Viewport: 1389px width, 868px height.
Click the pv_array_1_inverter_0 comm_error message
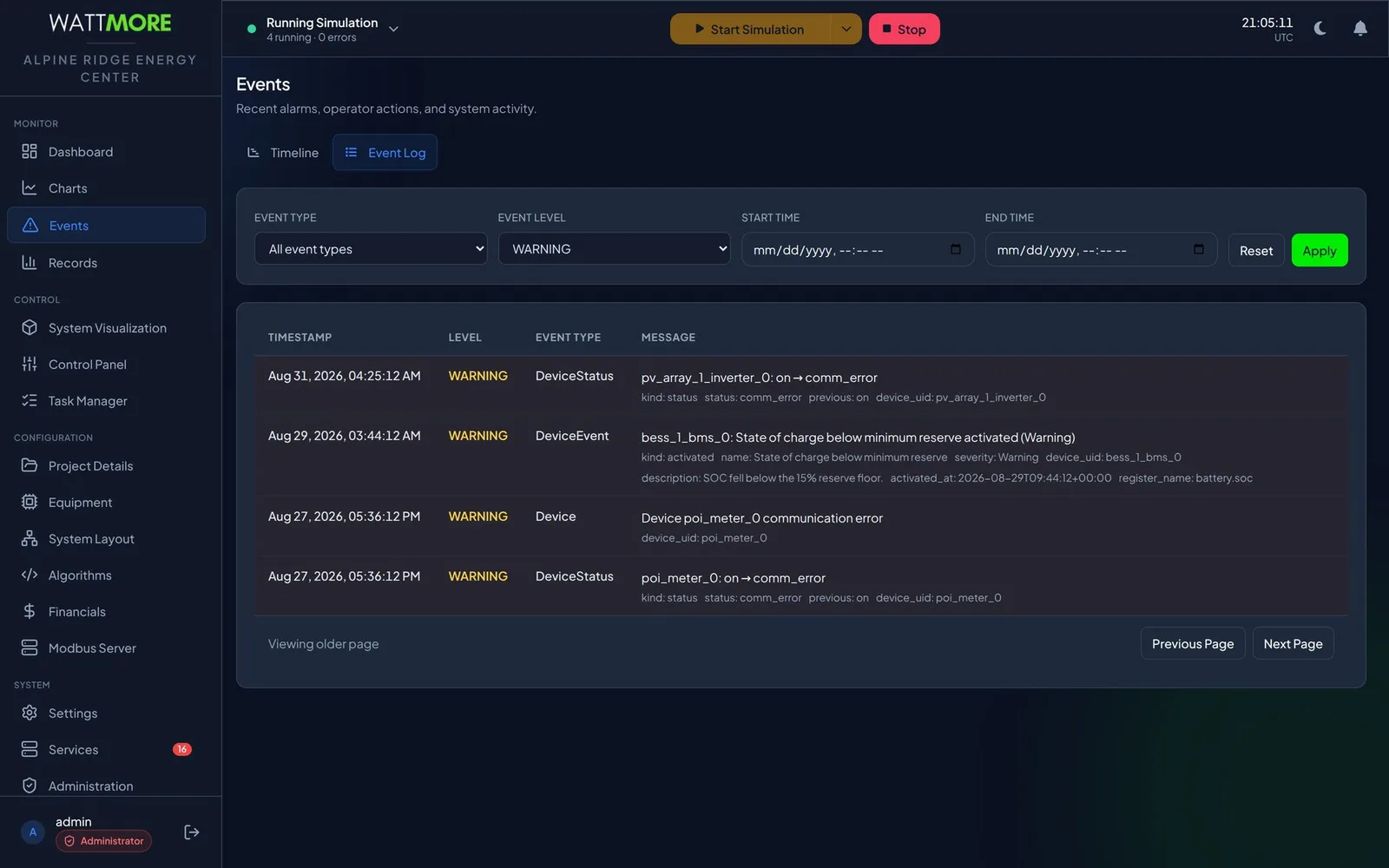(x=760, y=378)
